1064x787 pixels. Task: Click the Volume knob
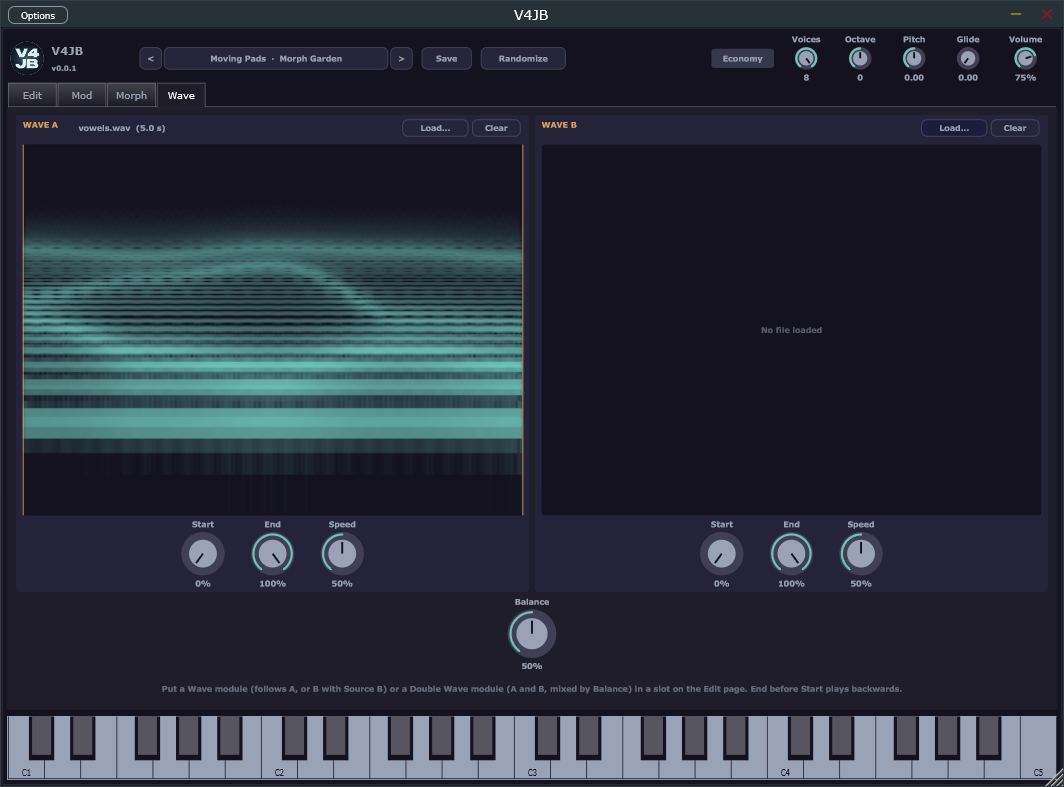(1025, 58)
